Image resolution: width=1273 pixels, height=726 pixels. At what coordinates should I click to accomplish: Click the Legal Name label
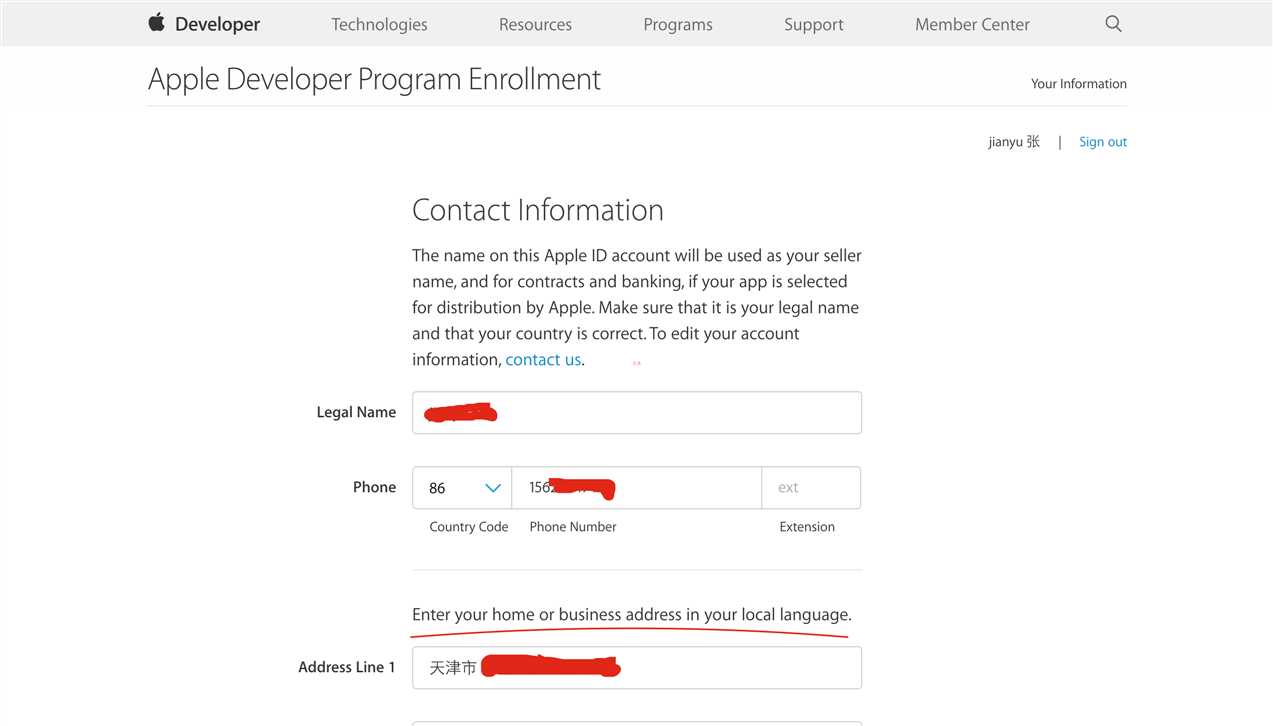pos(356,412)
